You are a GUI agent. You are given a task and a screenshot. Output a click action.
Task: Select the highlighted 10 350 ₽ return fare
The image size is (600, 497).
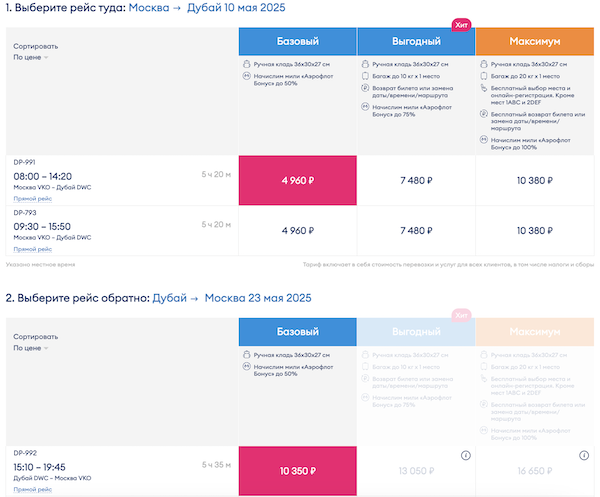297,471
